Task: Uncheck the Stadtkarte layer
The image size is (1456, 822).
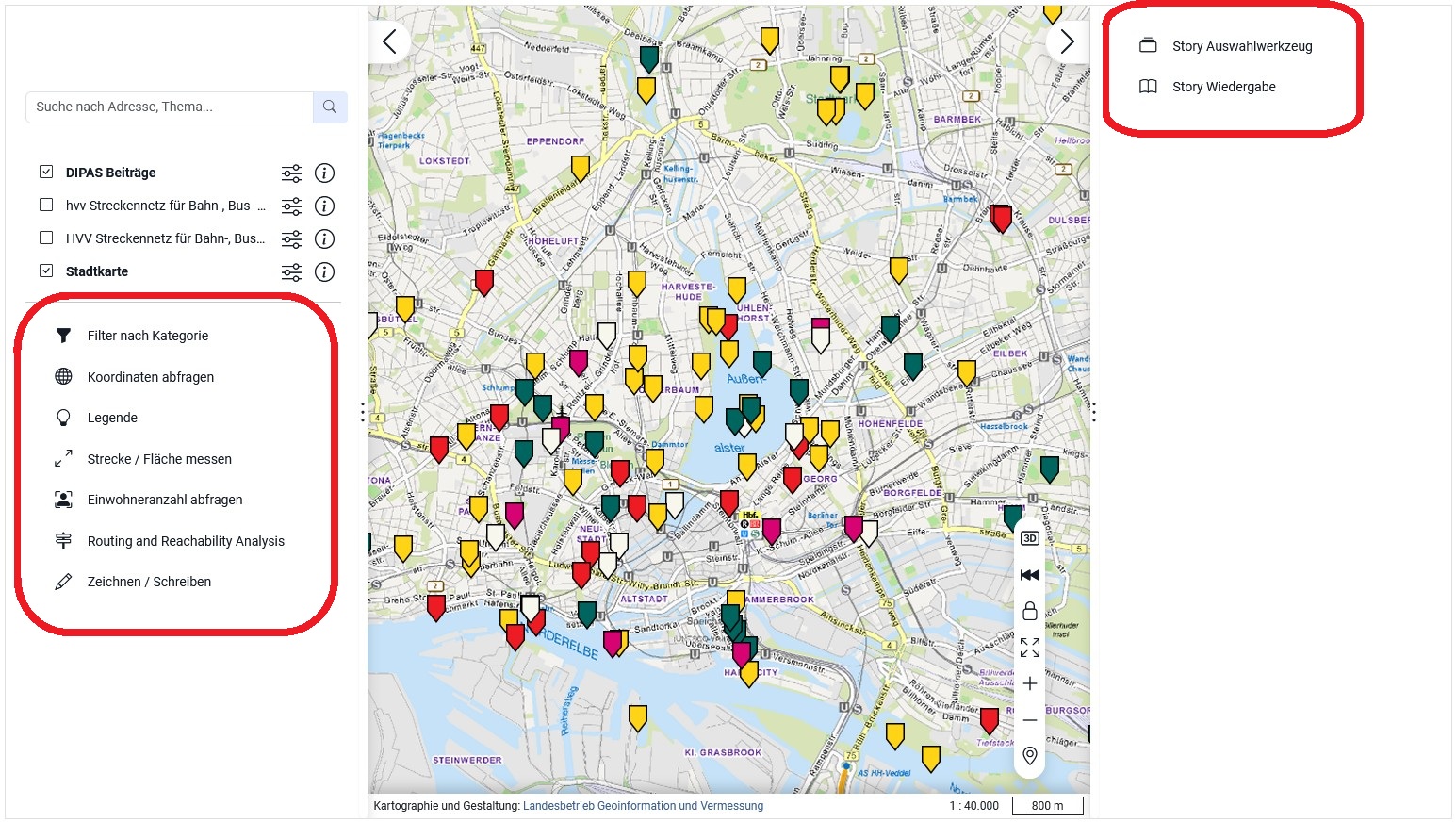Action: [46, 271]
